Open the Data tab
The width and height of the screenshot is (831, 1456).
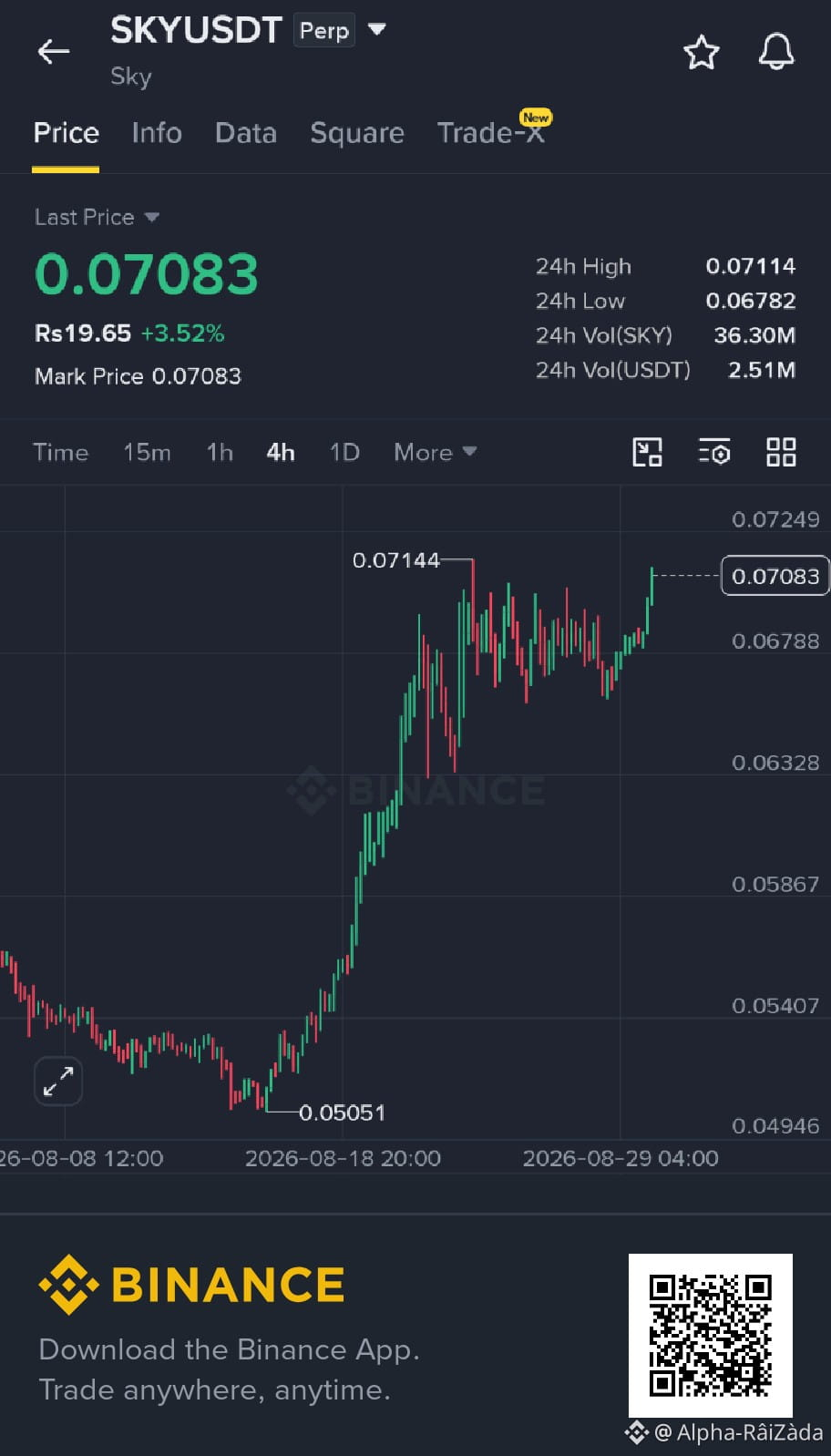tap(246, 133)
